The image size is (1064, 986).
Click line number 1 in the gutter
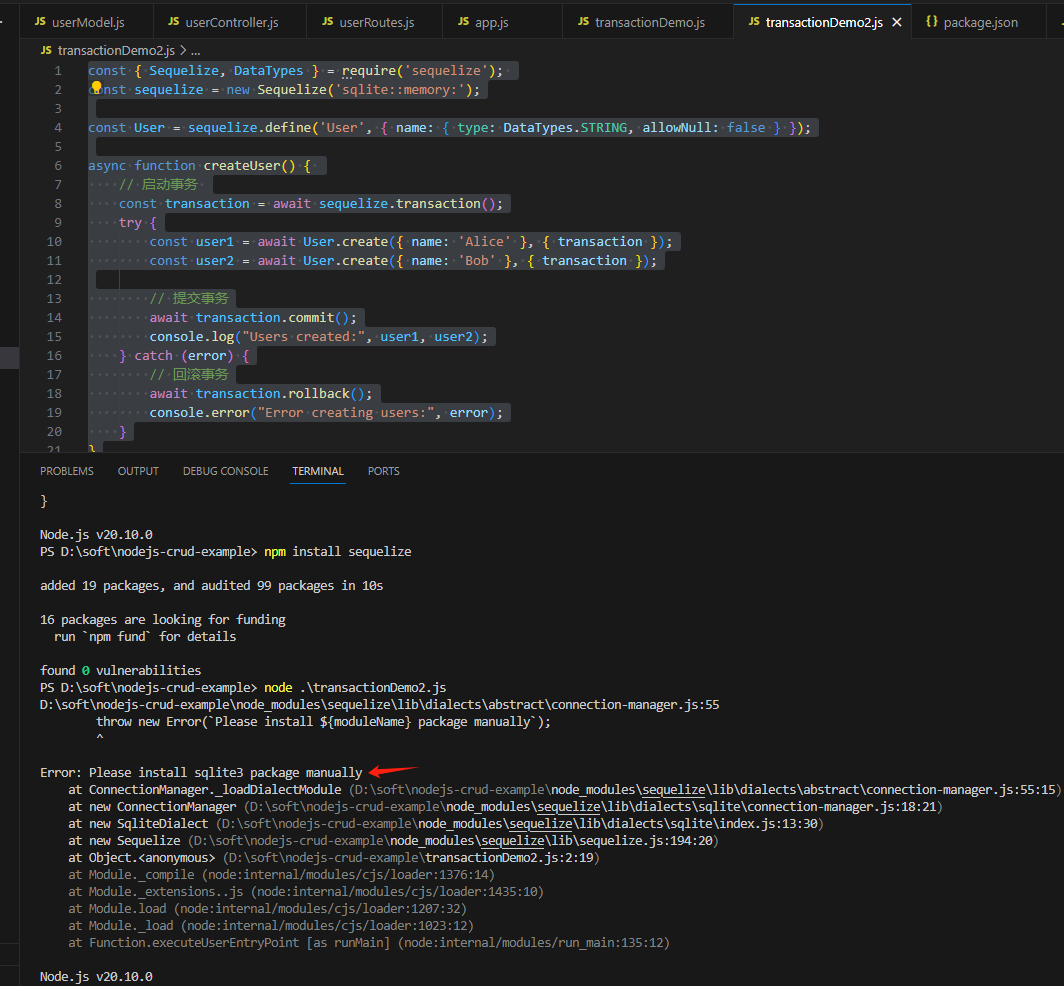click(x=58, y=71)
